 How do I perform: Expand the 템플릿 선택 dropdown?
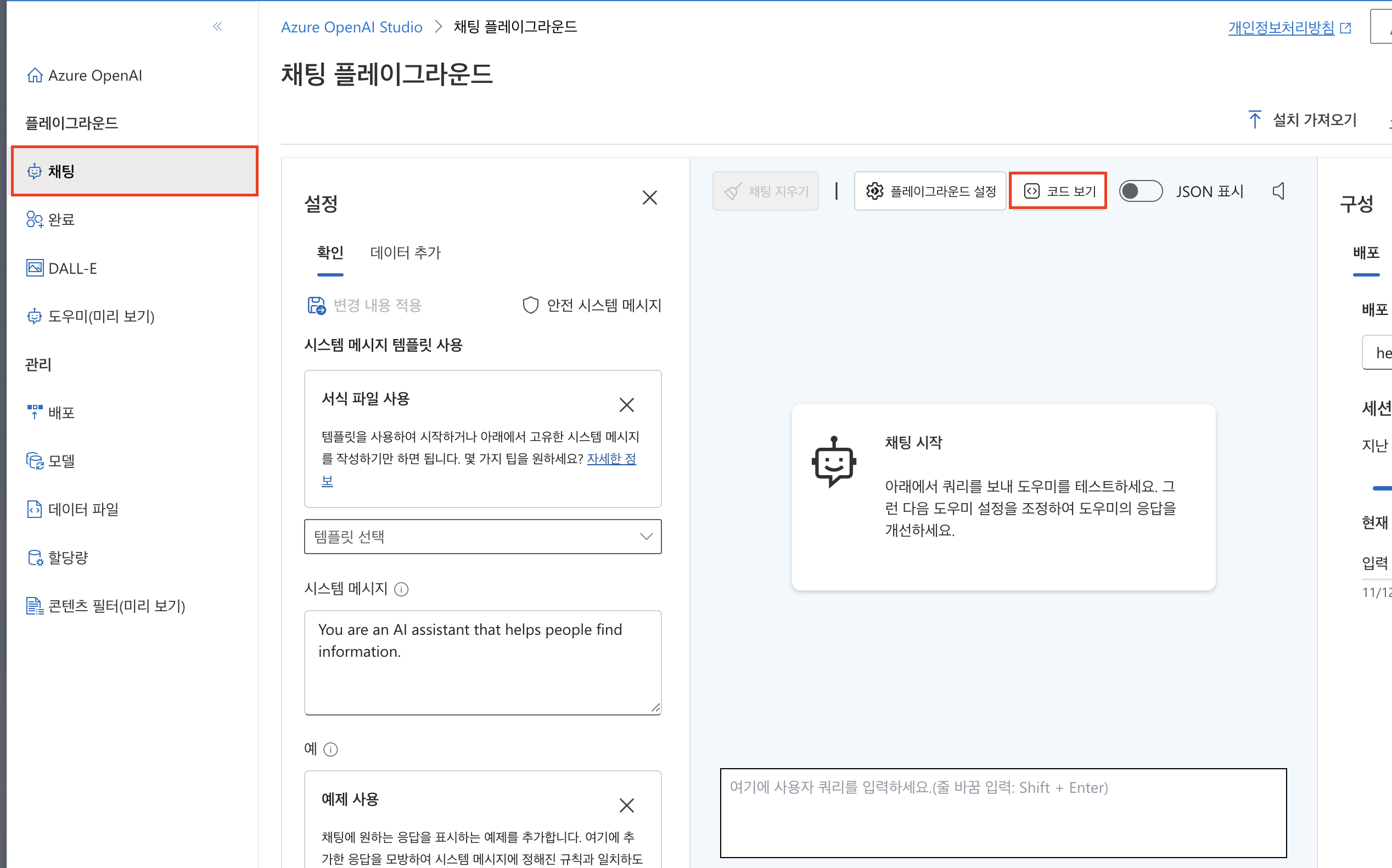(482, 536)
